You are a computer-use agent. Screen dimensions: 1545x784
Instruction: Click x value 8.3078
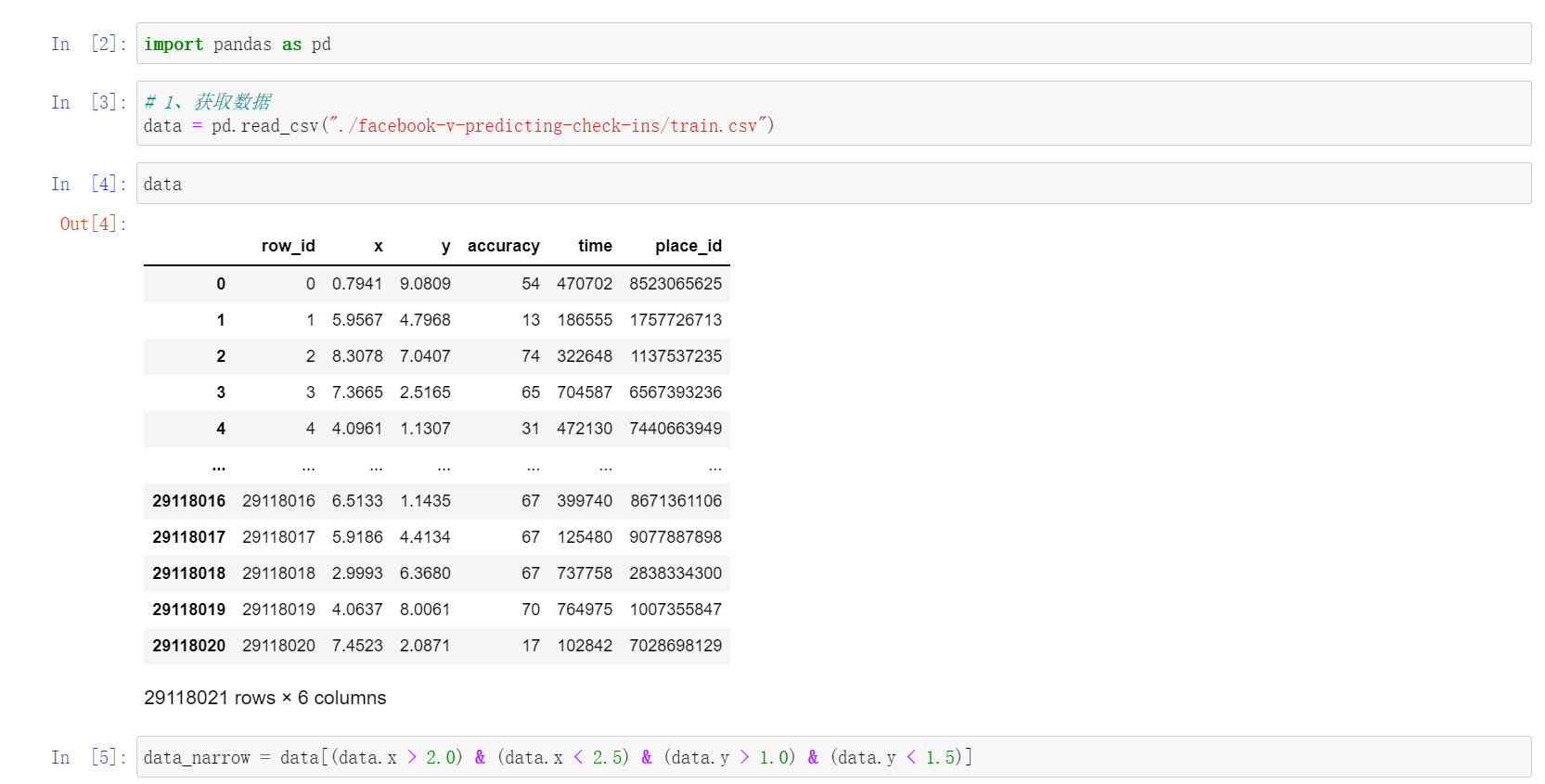[x=357, y=356]
